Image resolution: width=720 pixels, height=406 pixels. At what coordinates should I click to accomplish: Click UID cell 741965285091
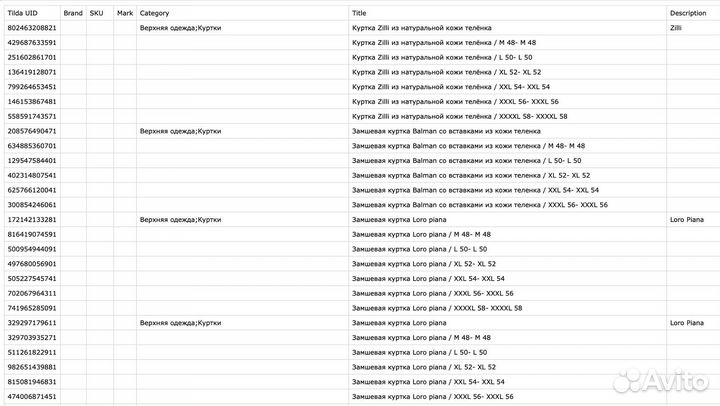32,308
